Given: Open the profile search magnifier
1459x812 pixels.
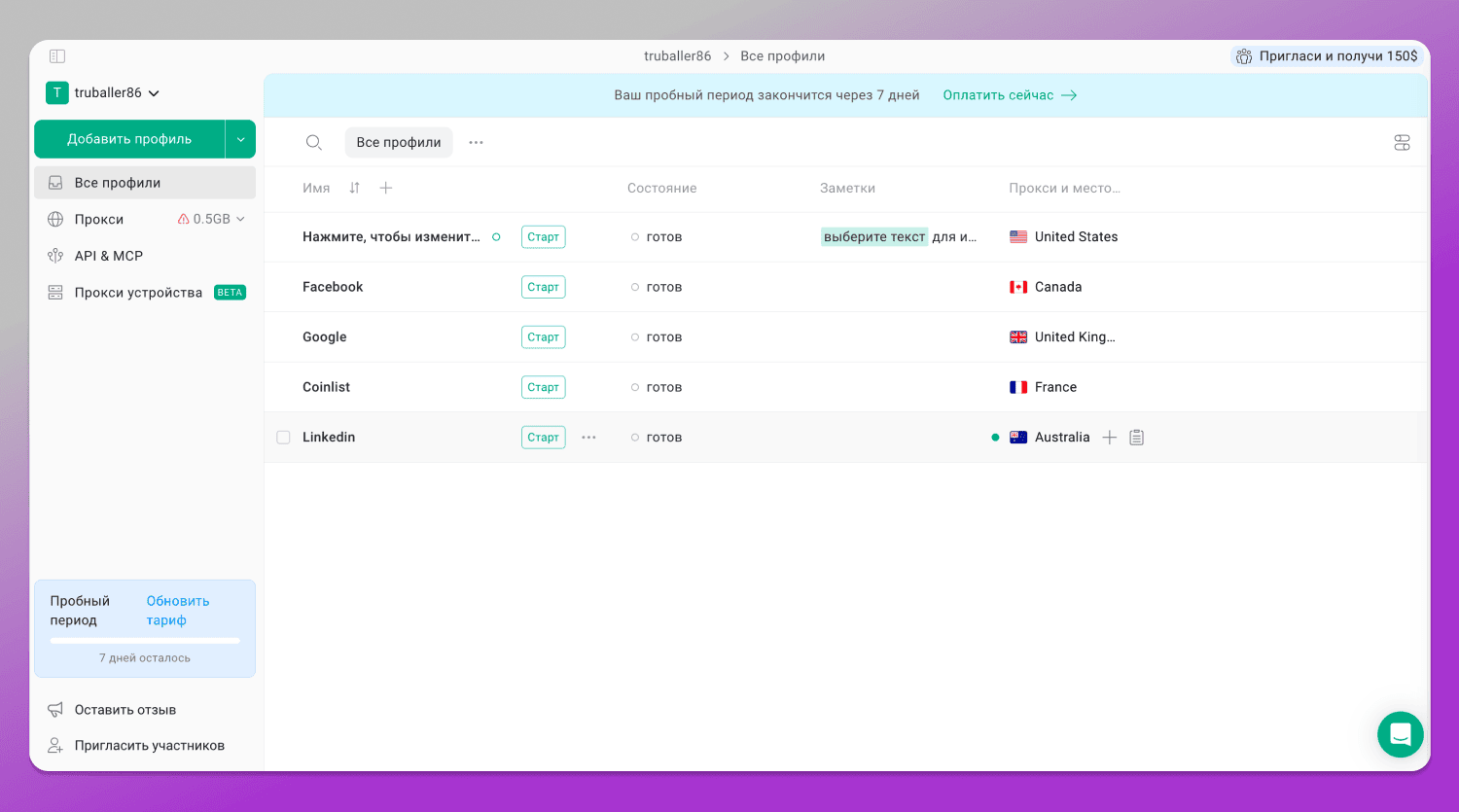Looking at the screenshot, I should 313,142.
